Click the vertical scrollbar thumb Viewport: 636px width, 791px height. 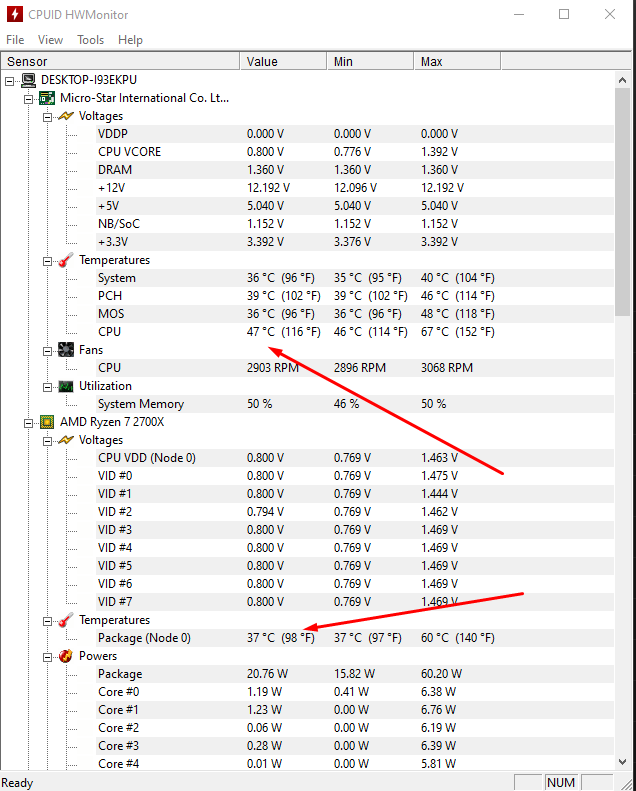(622, 202)
